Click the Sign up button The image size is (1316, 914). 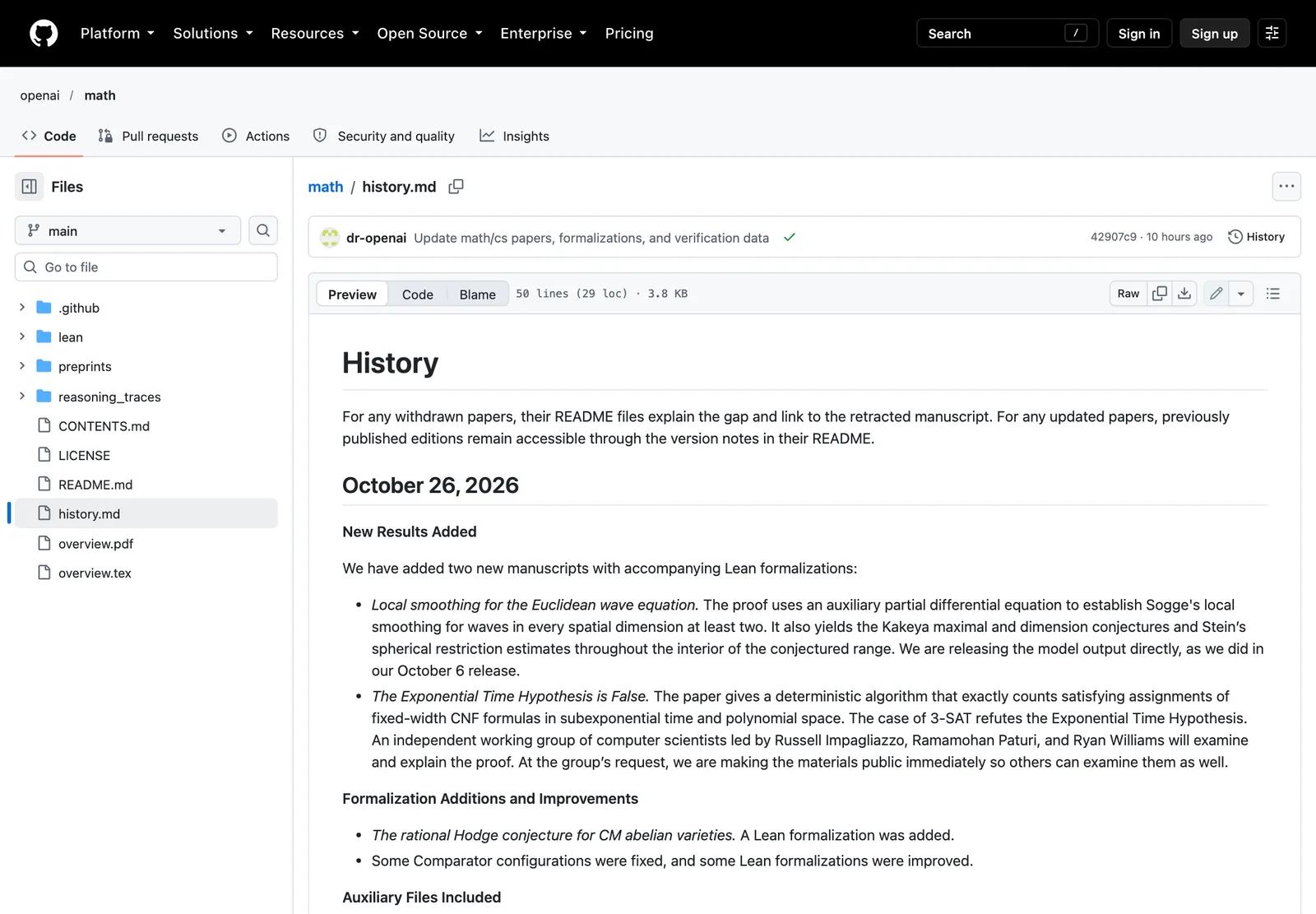tap(1215, 34)
